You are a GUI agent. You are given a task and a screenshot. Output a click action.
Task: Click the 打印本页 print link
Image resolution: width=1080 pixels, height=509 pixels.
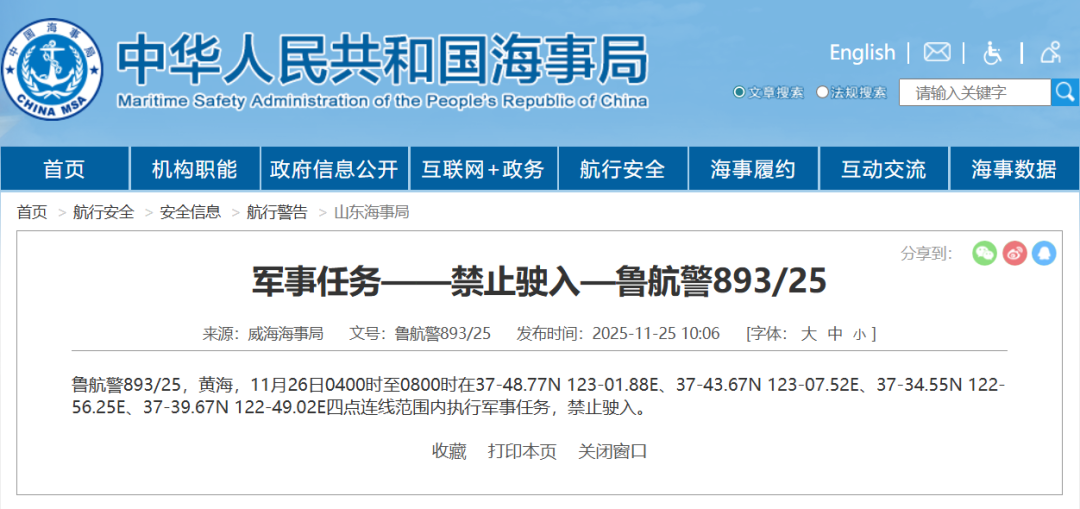pos(522,452)
